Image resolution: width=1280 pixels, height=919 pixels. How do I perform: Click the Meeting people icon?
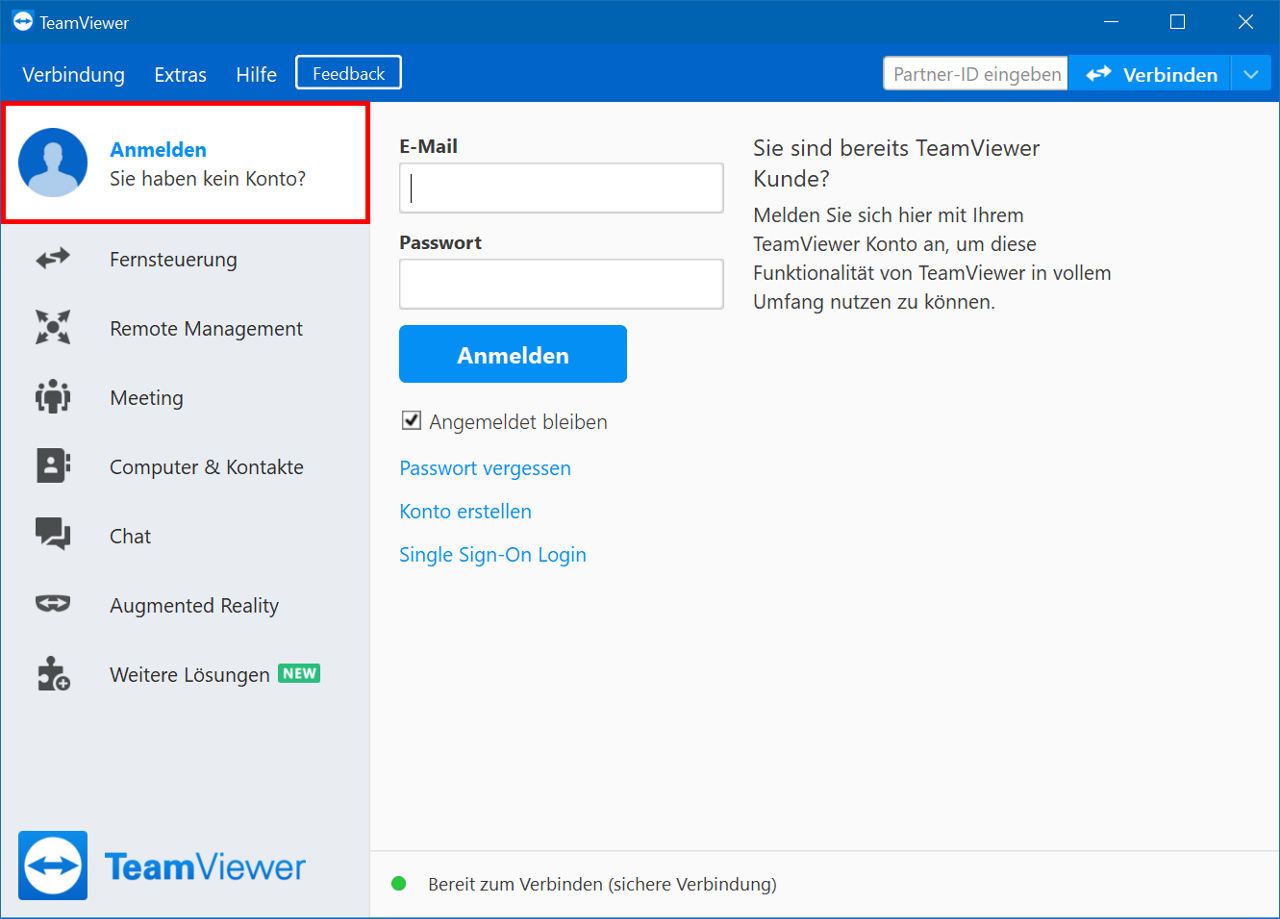(x=53, y=397)
